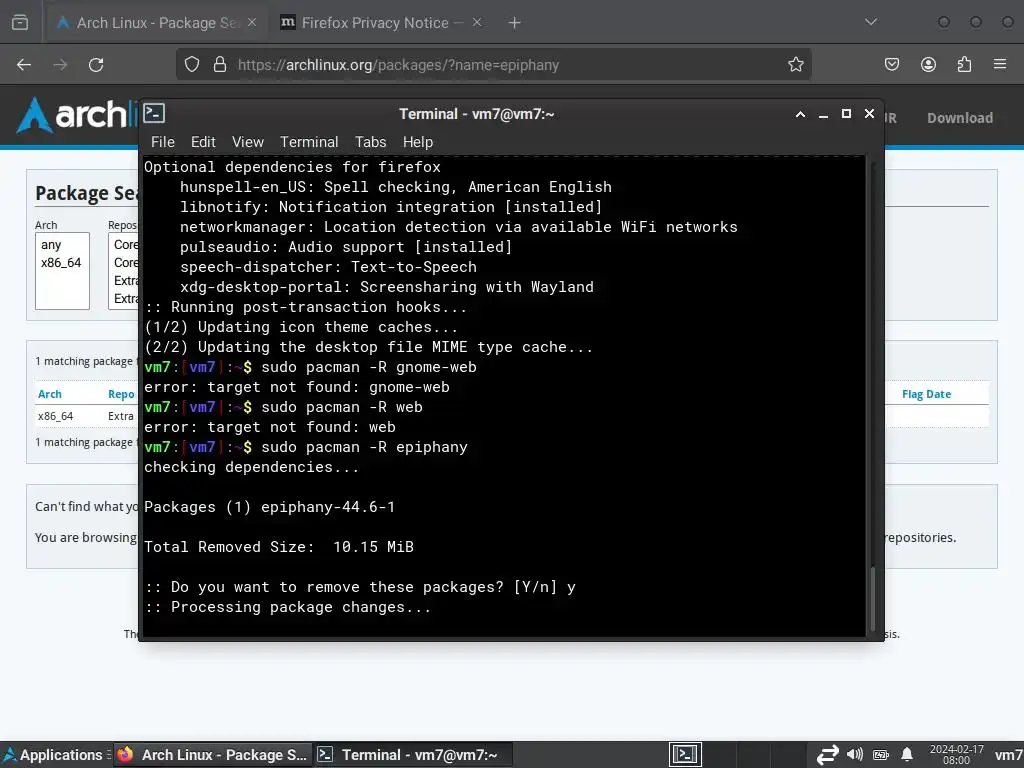
Task: Open the battery power tray icon
Action: pyautogui.click(x=880, y=755)
